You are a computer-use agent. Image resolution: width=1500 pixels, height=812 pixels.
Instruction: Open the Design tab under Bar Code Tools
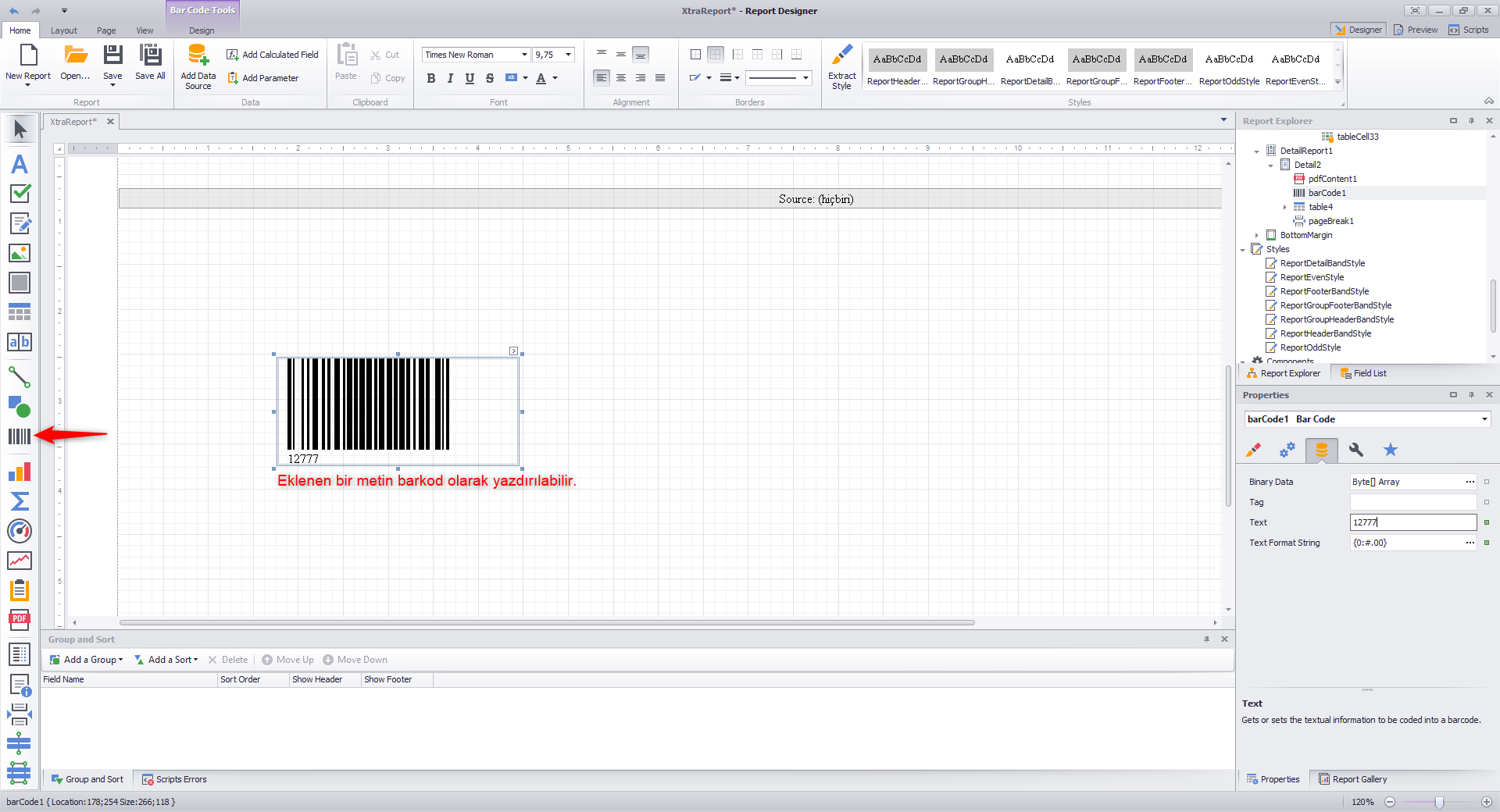202,30
